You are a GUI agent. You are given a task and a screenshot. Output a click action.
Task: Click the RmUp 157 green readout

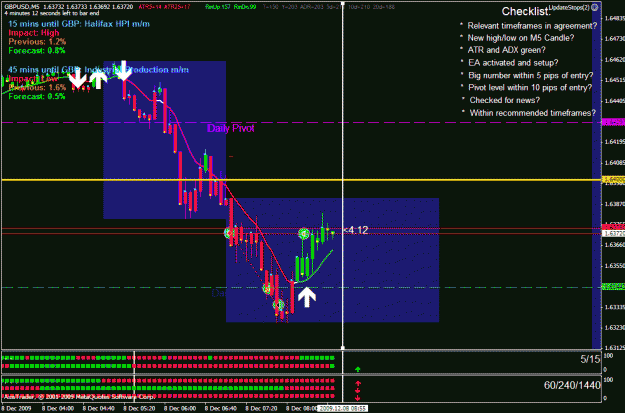point(216,7)
